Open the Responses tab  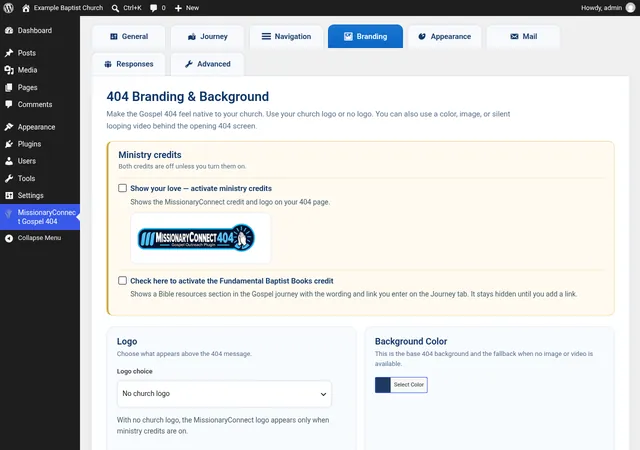tap(129, 65)
